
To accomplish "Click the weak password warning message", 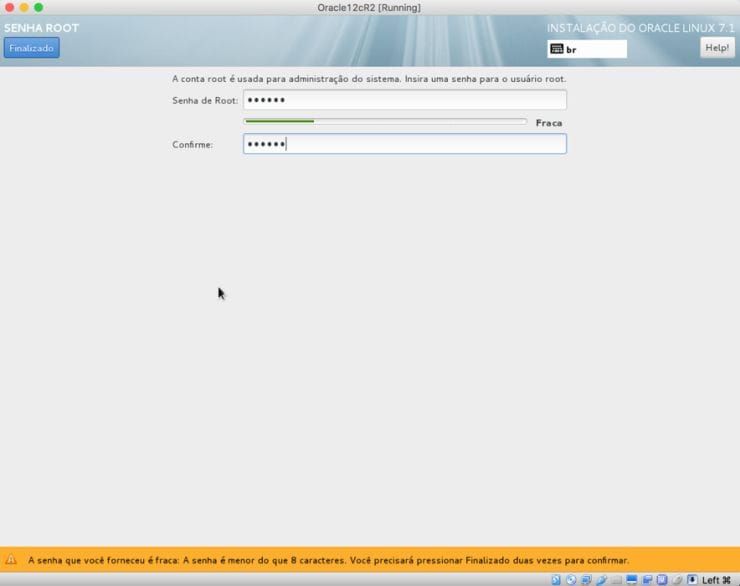I will point(328,561).
